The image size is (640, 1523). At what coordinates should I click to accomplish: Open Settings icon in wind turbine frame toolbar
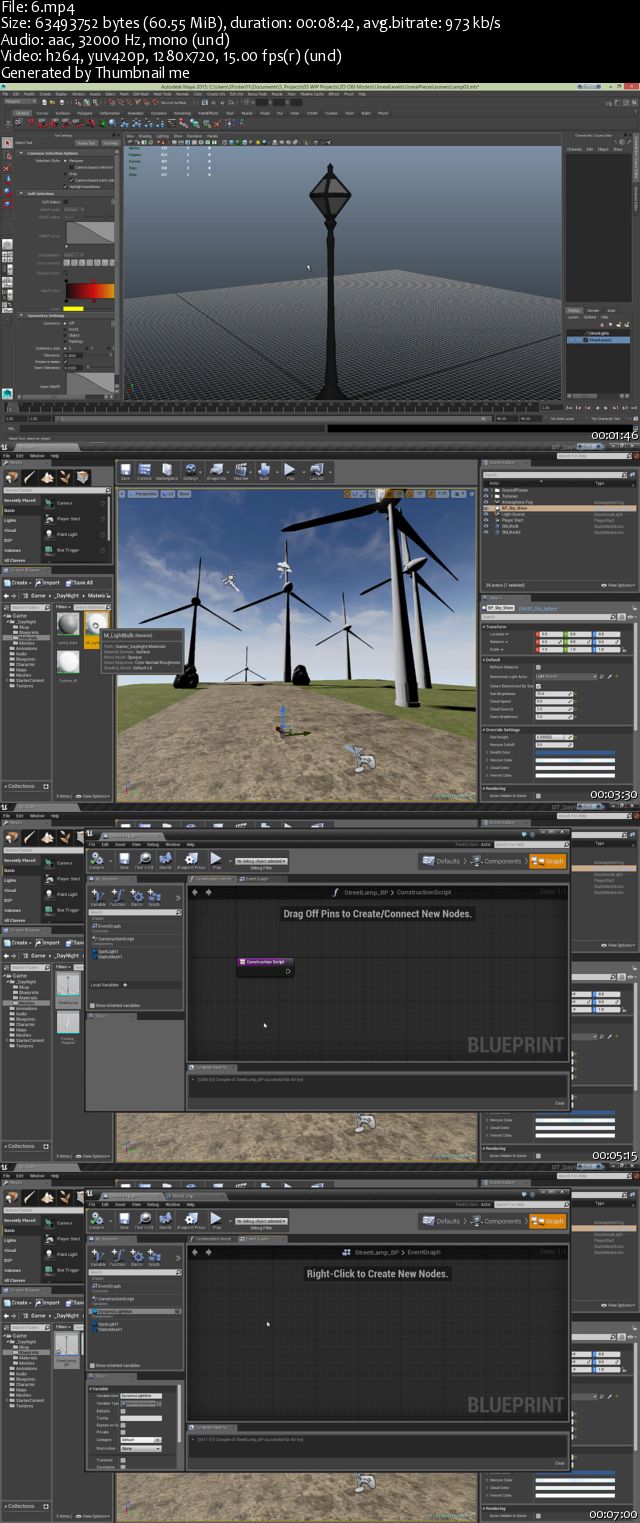pyautogui.click(x=190, y=471)
